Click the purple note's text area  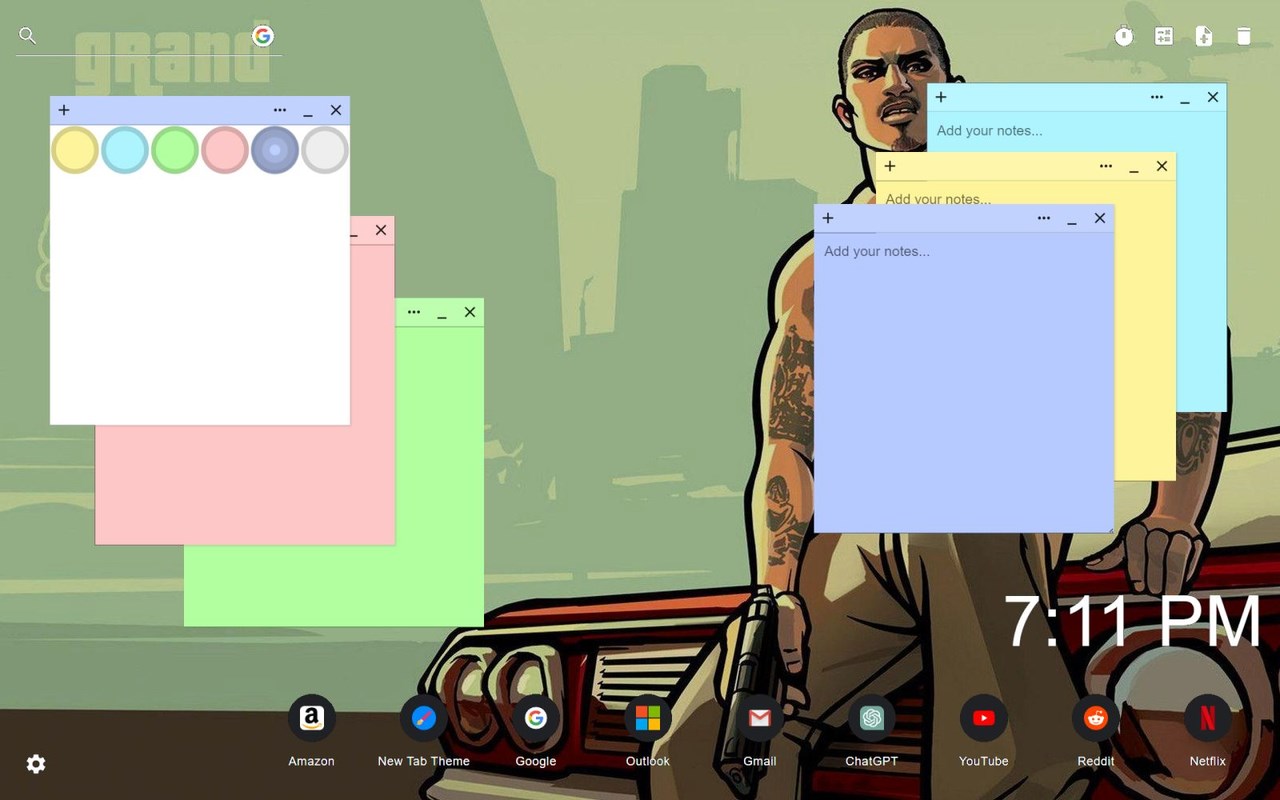pos(964,382)
